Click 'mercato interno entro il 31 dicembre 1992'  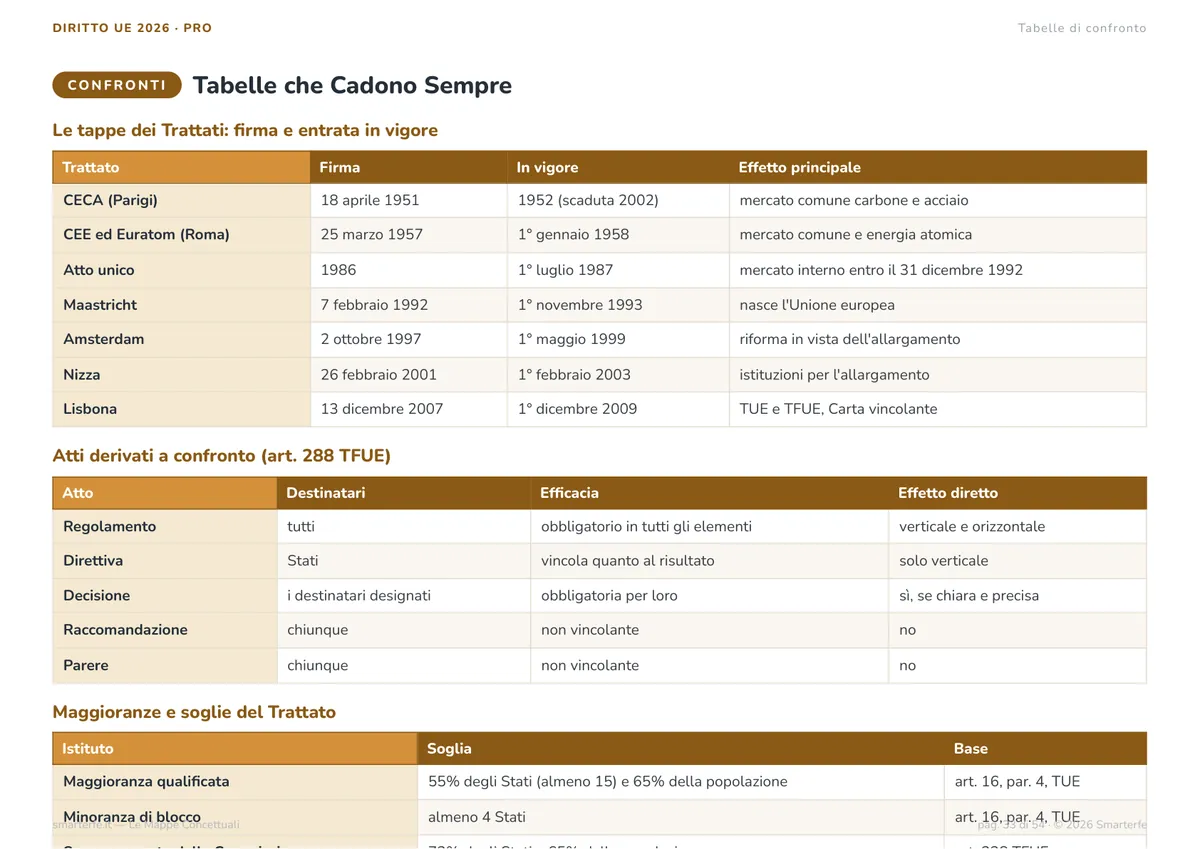coord(881,270)
